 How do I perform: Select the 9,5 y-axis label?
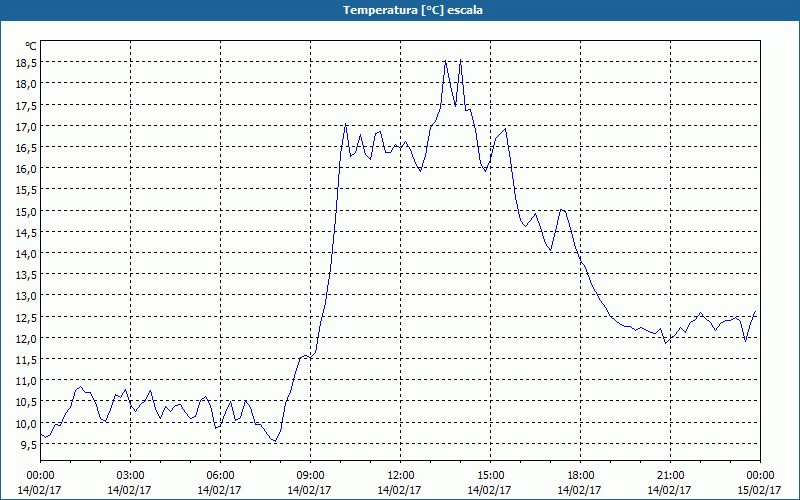pos(28,444)
